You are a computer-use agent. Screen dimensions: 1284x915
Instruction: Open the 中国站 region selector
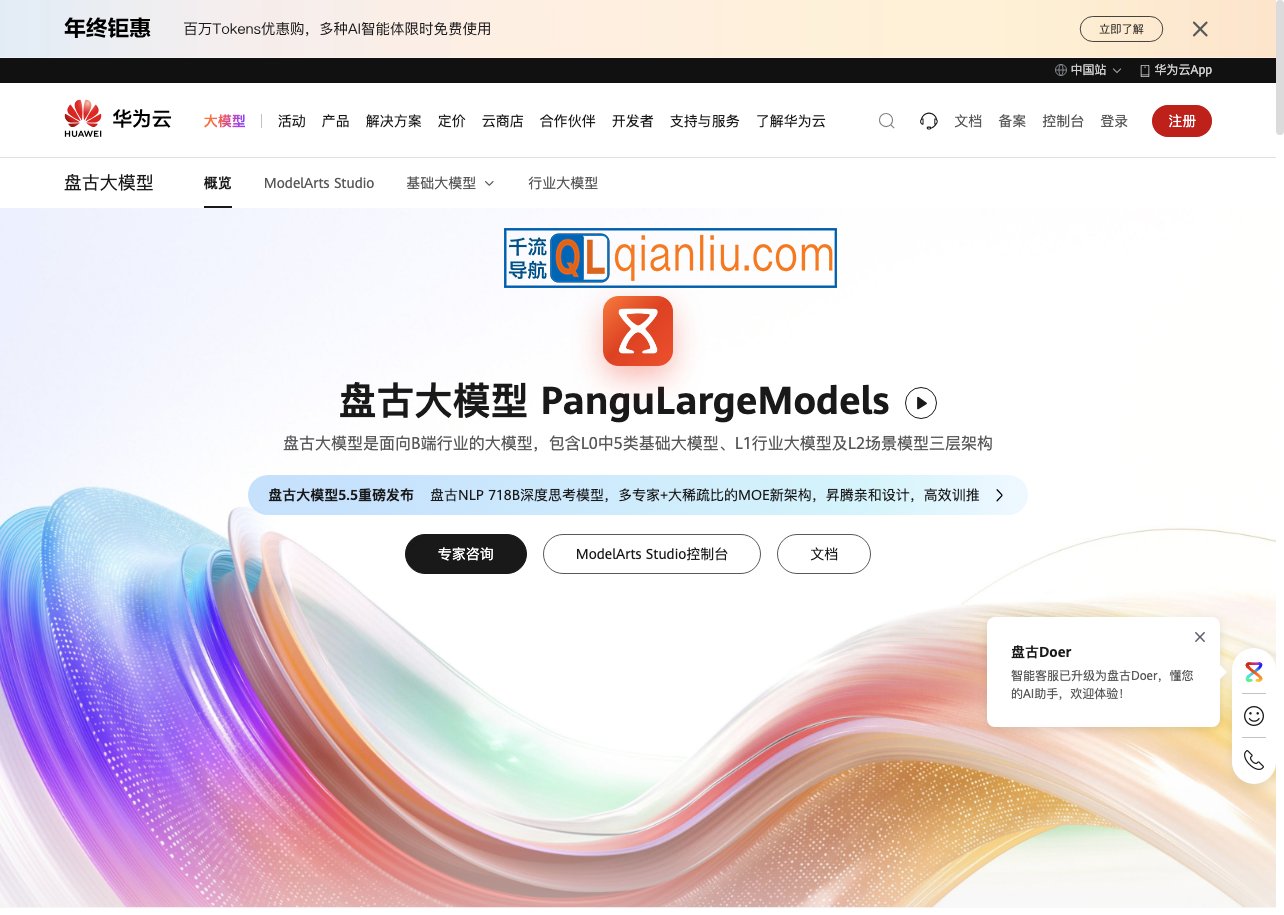point(1086,70)
